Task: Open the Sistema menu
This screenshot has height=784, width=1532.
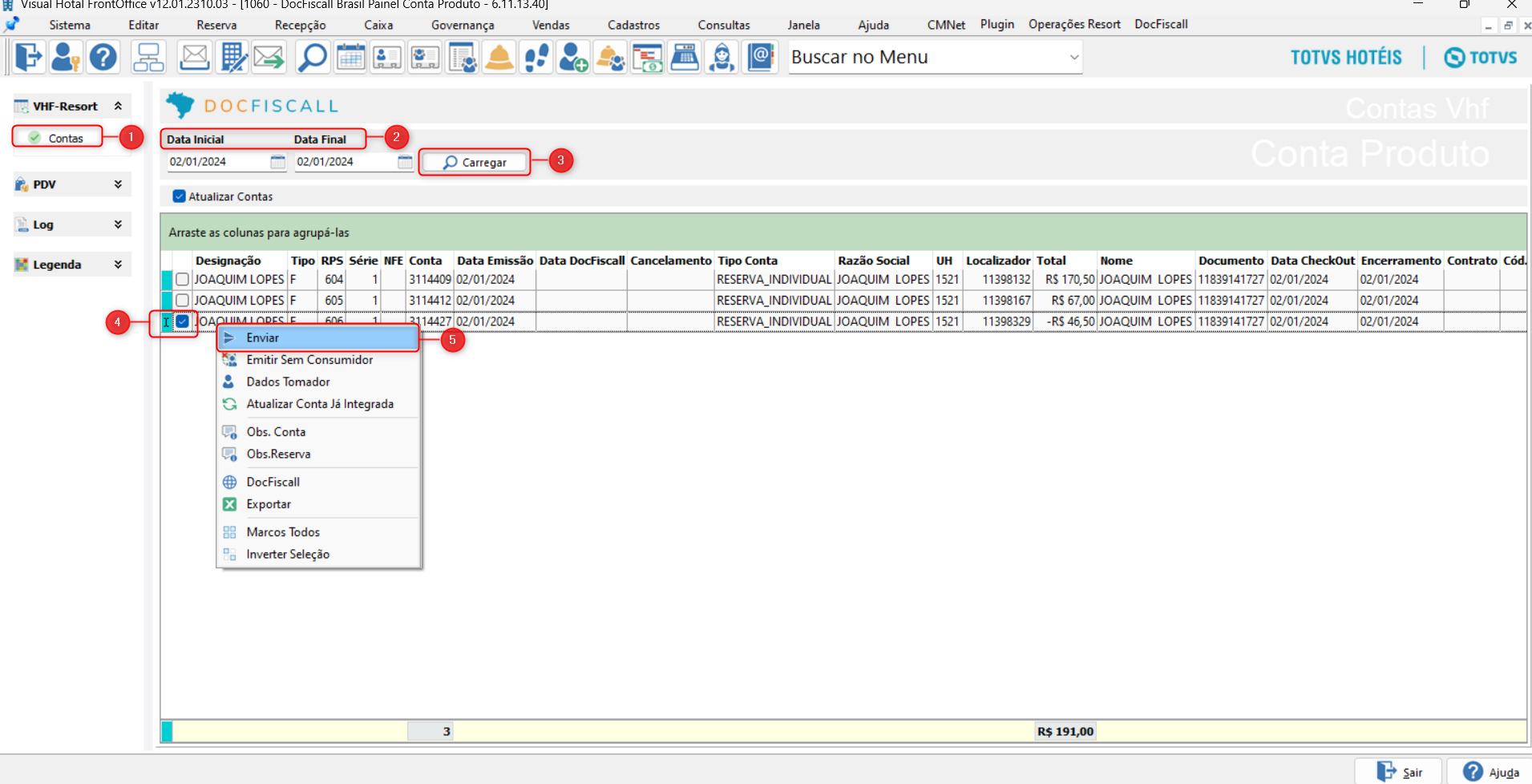Action: coord(70,25)
